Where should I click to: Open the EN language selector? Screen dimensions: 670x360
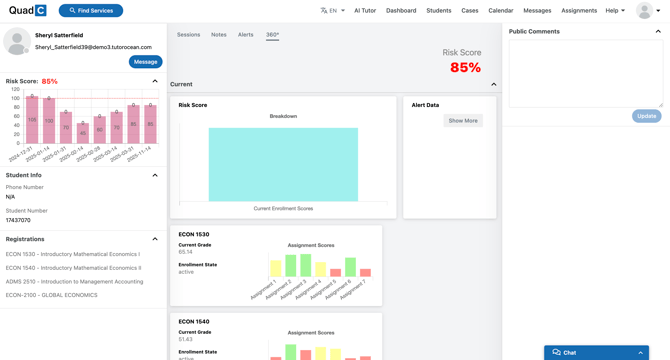(332, 11)
